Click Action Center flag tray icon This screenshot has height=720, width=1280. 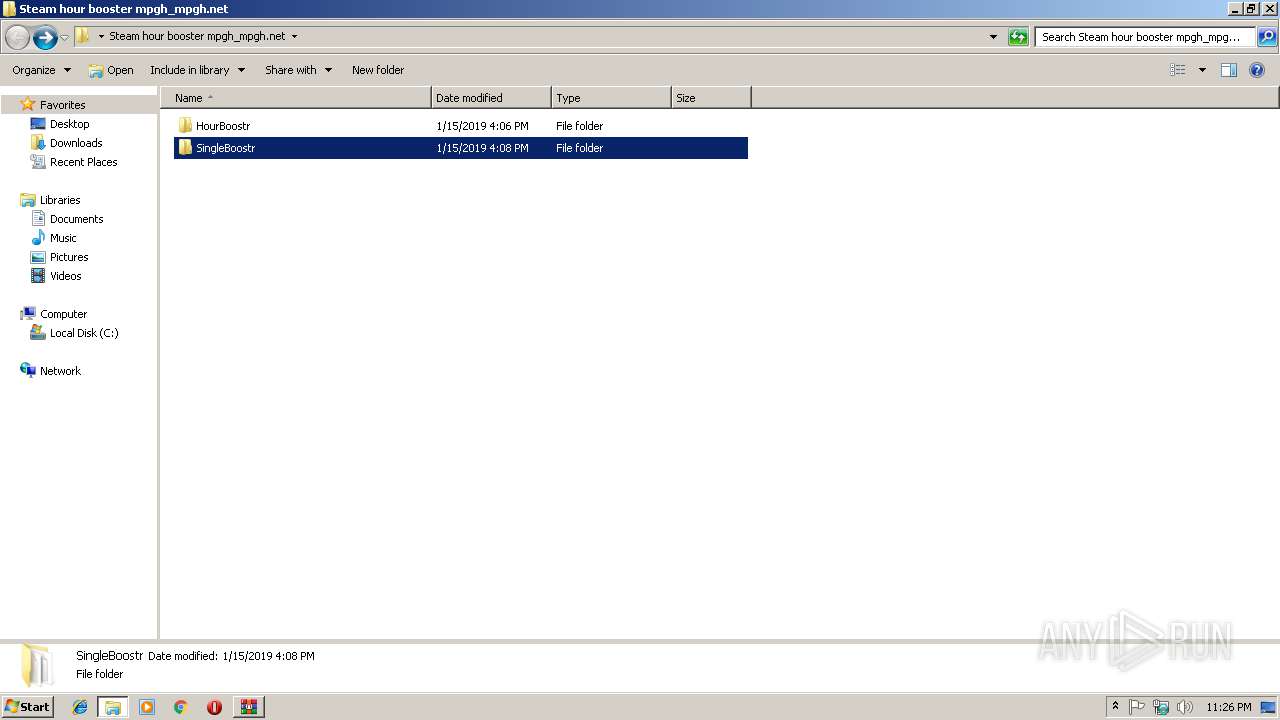tap(1137, 707)
